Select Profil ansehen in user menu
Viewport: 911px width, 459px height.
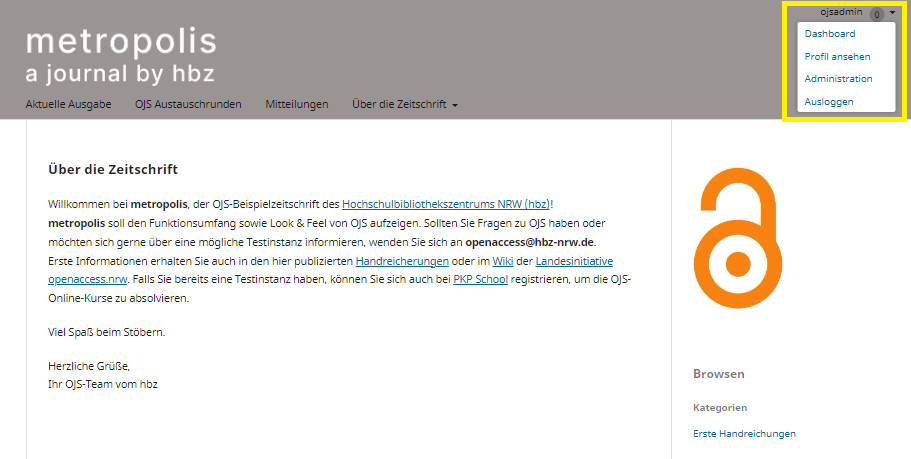[x=837, y=57]
